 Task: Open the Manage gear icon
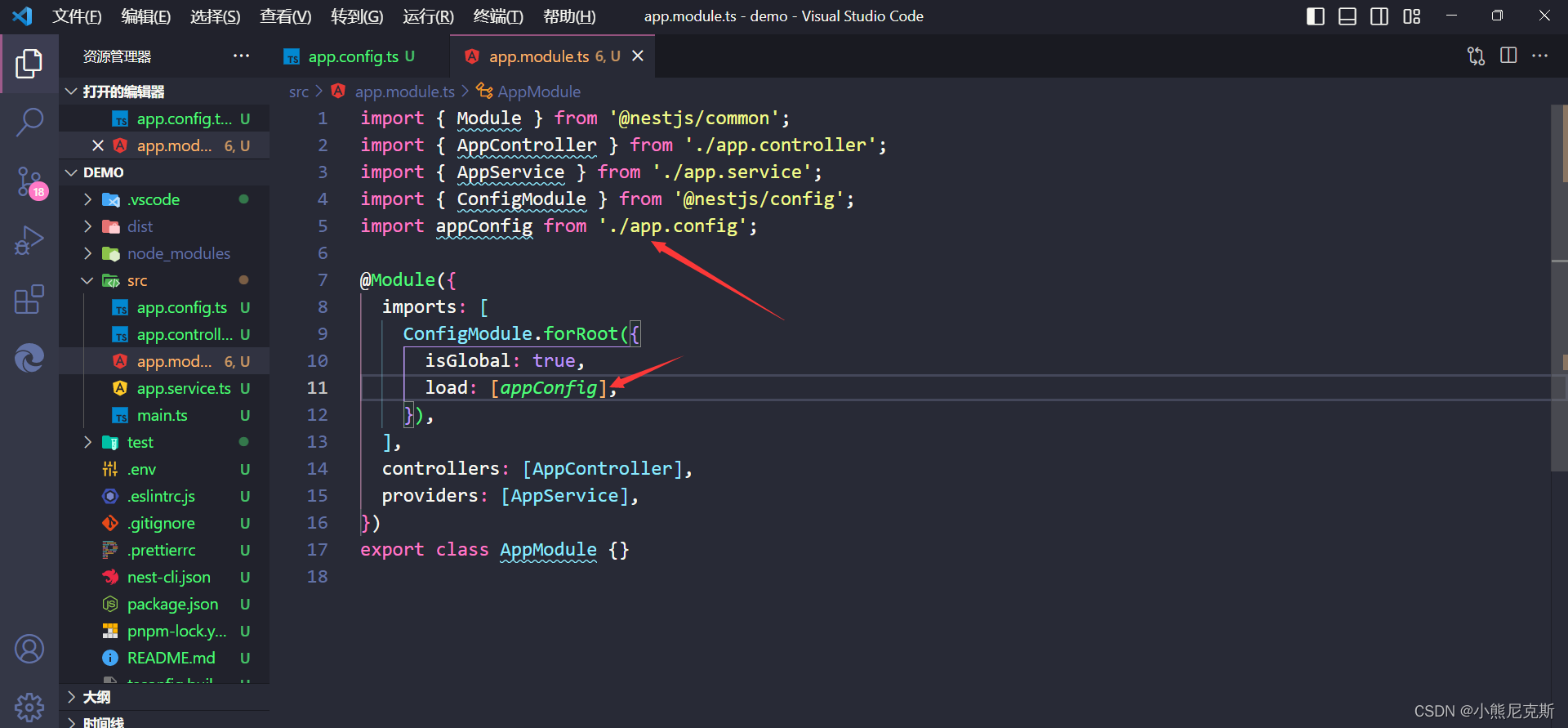pos(29,707)
